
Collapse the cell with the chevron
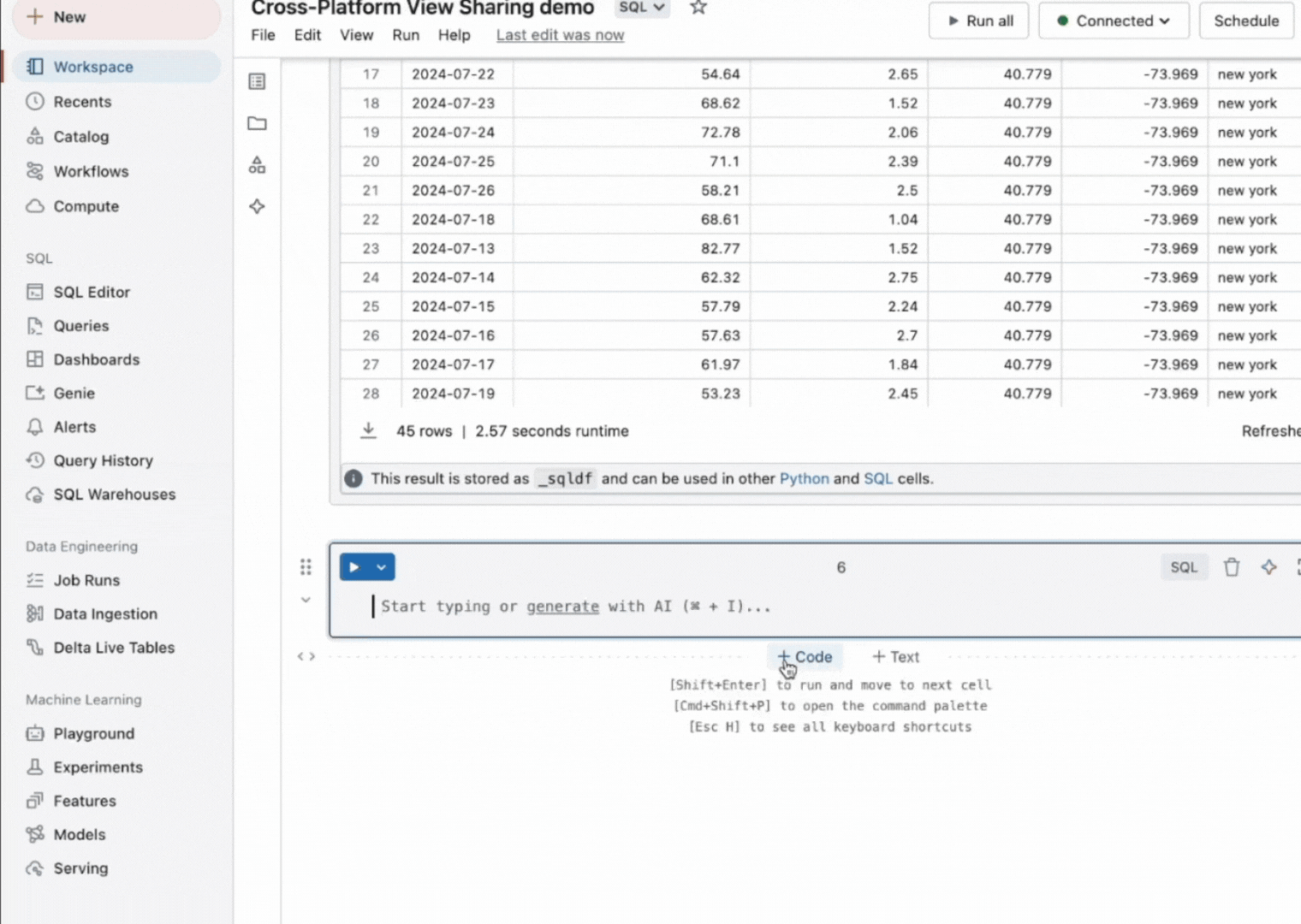coord(306,601)
